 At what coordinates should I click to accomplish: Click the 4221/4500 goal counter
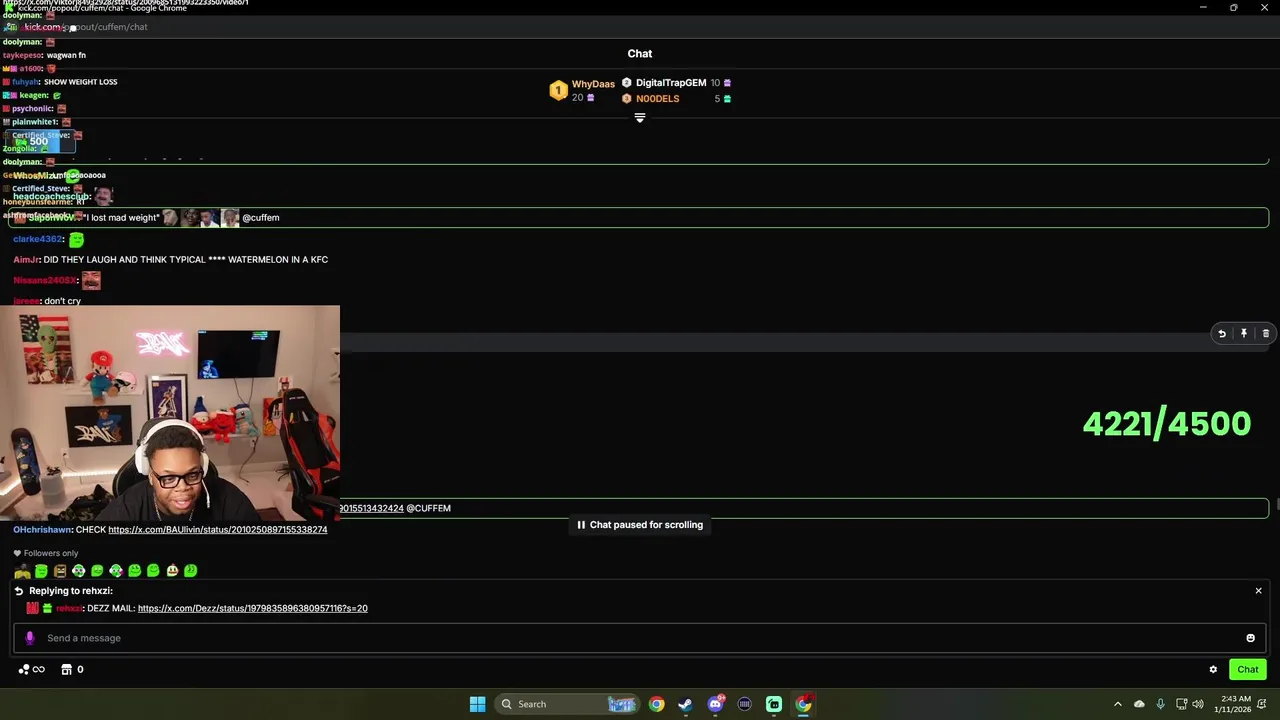point(1166,424)
